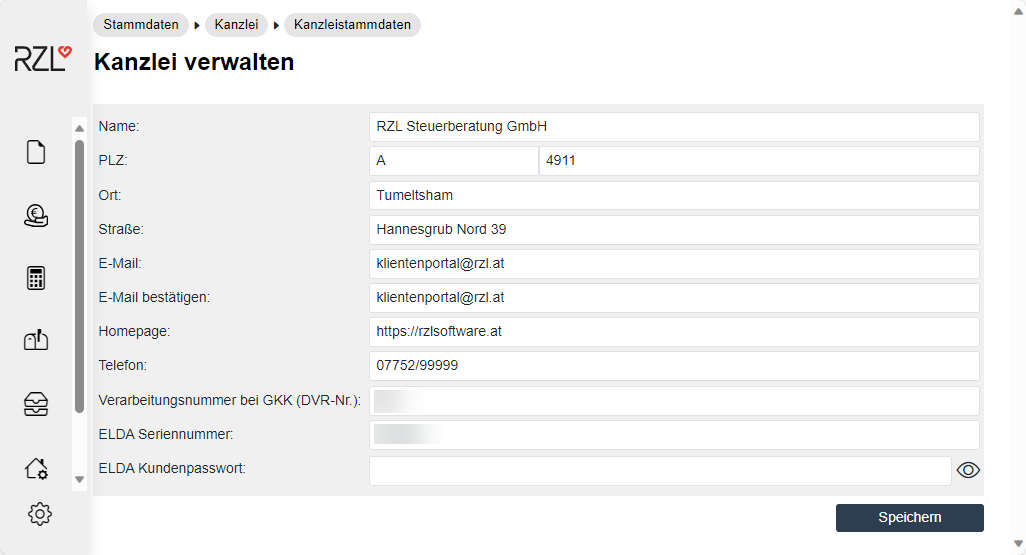Go to Kanzlei breadcrumb
The width and height of the screenshot is (1026, 555).
click(x=236, y=25)
